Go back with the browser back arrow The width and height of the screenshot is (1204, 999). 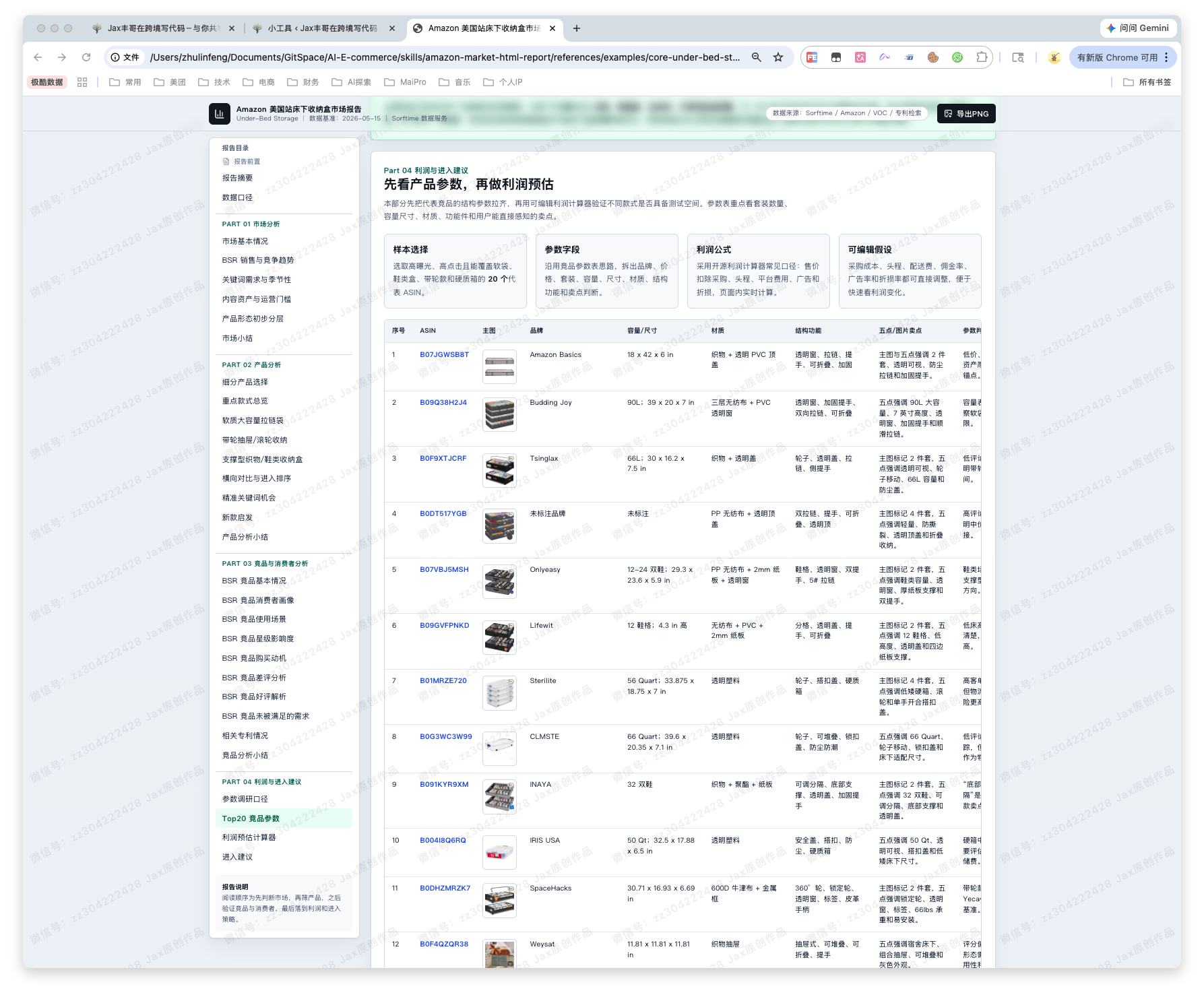point(38,57)
